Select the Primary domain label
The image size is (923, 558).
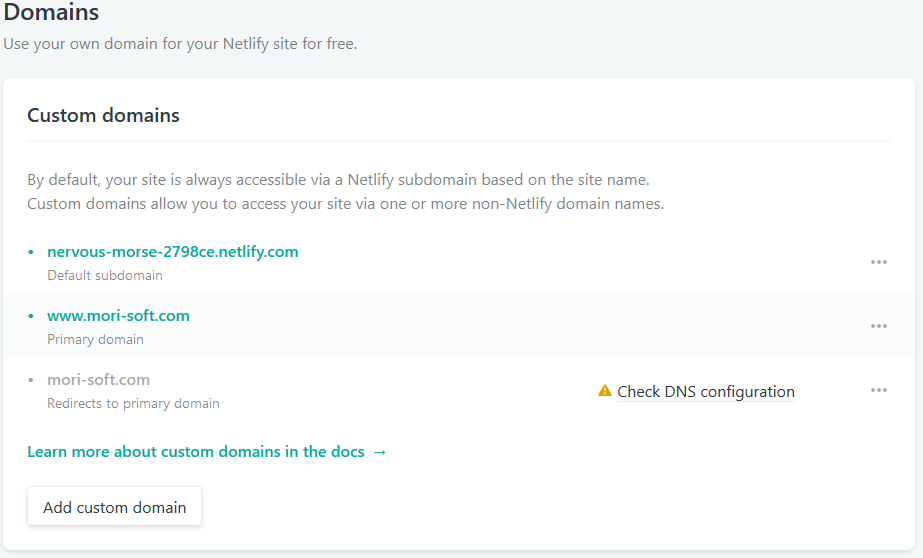(95, 340)
